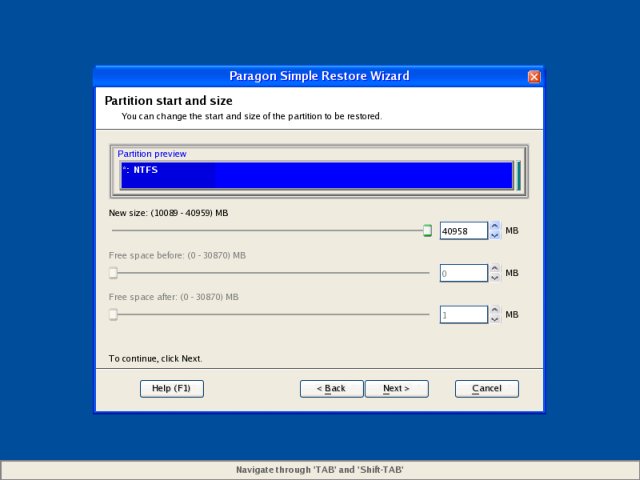Click the Free space before slider handle
The width and height of the screenshot is (640, 480).
113,273
